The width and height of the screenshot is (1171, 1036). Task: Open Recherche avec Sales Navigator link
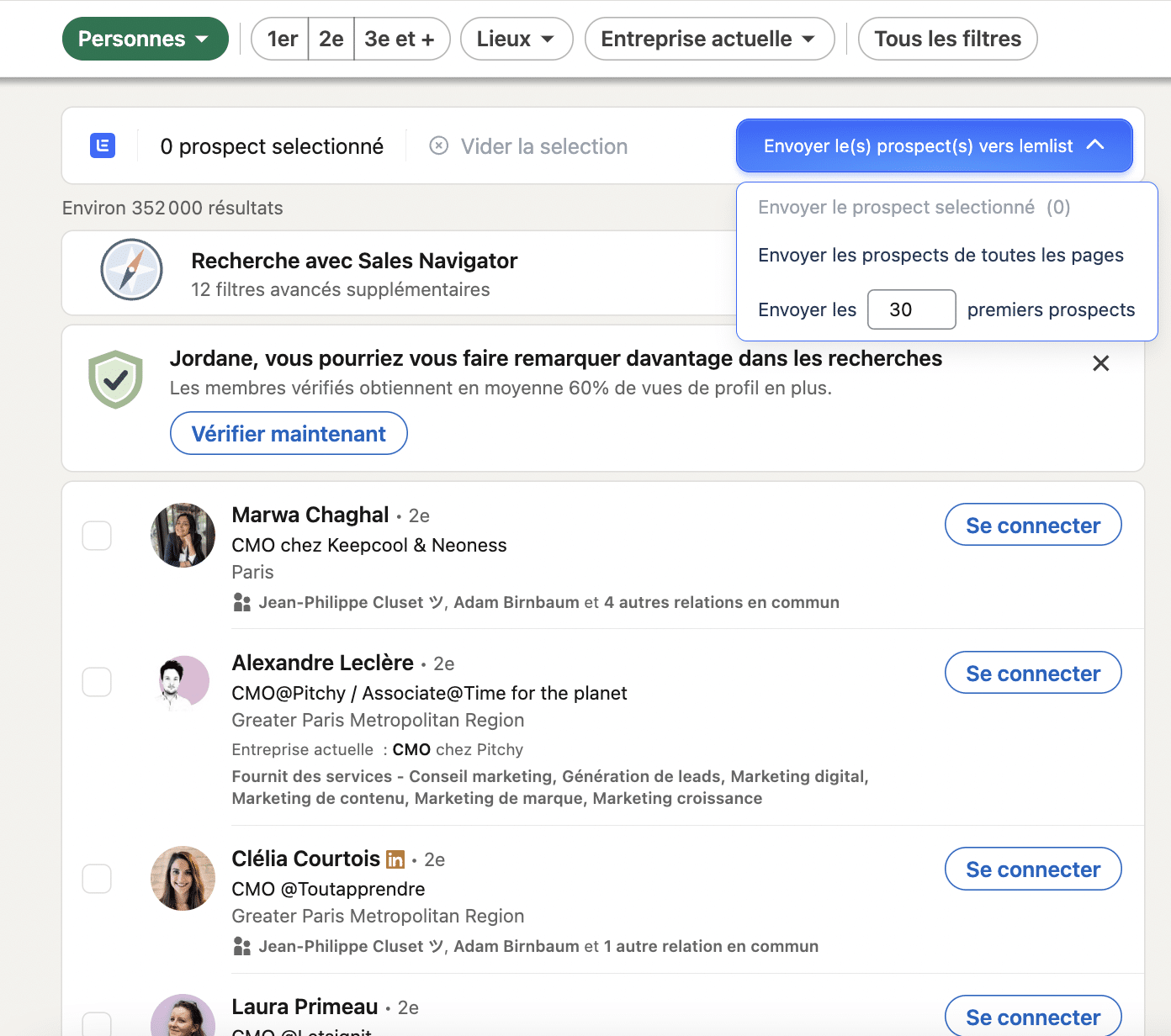pos(354,261)
